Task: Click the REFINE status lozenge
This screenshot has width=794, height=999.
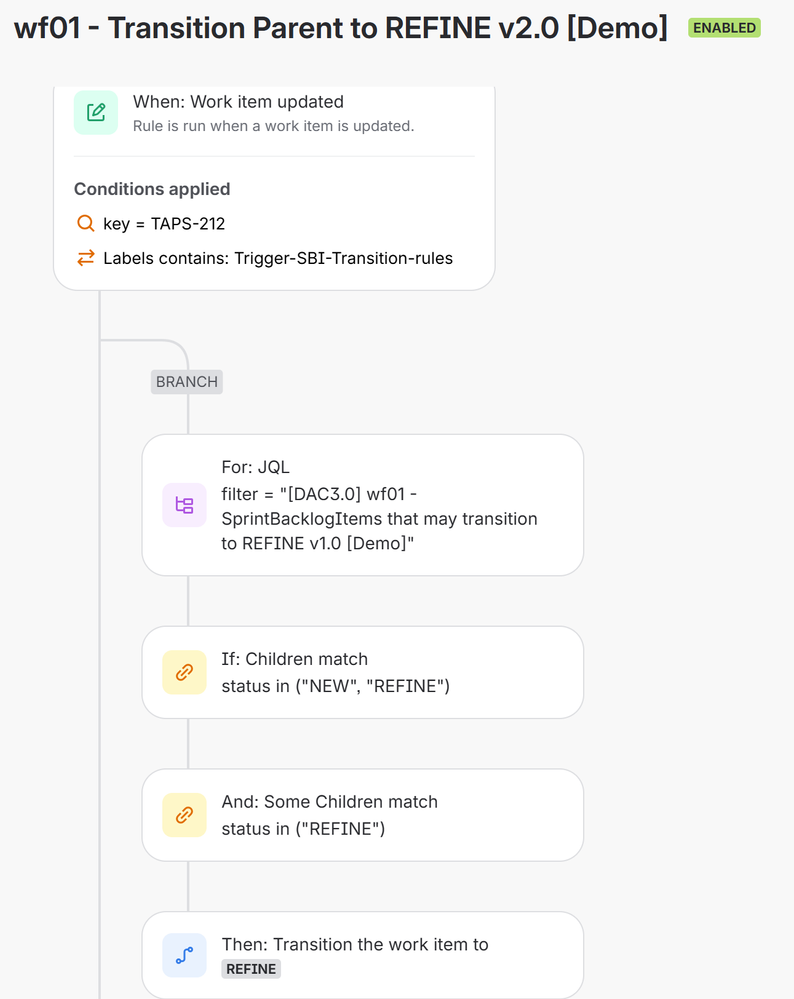Action: [251, 969]
